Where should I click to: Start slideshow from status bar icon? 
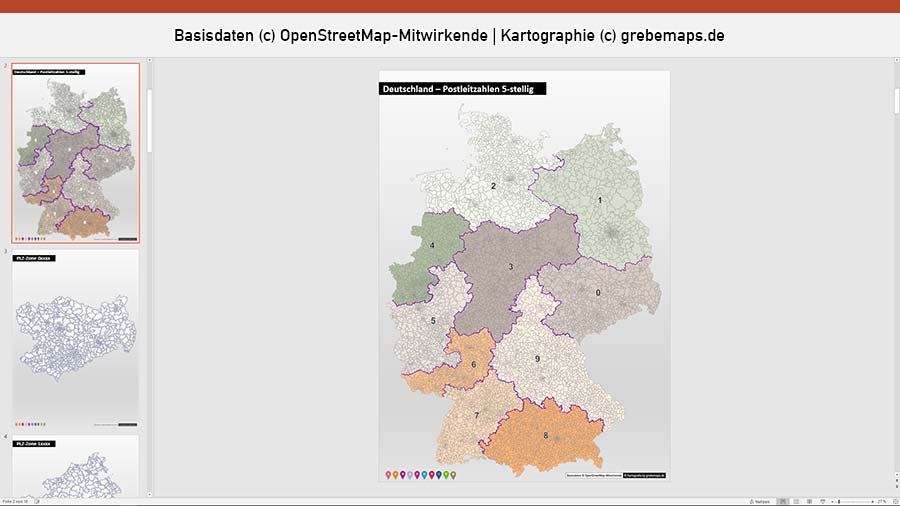pyautogui.click(x=823, y=501)
